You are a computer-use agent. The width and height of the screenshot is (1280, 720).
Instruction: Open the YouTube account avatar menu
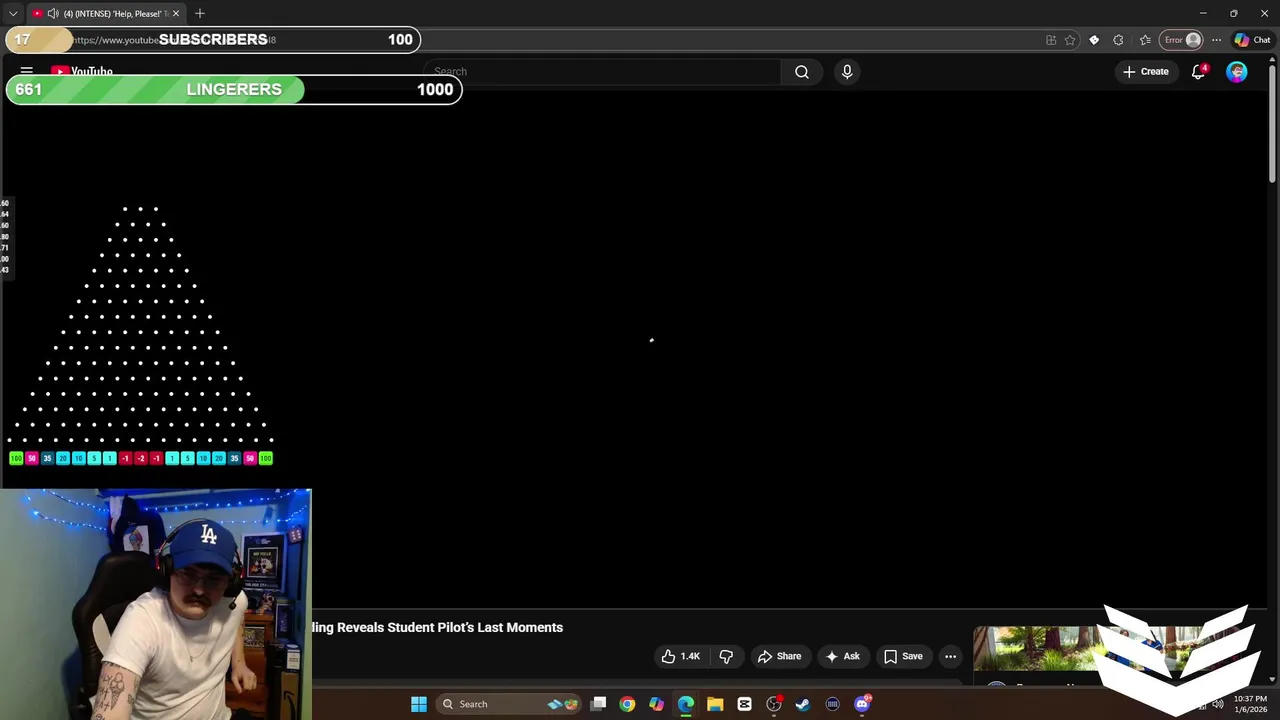coord(1237,72)
